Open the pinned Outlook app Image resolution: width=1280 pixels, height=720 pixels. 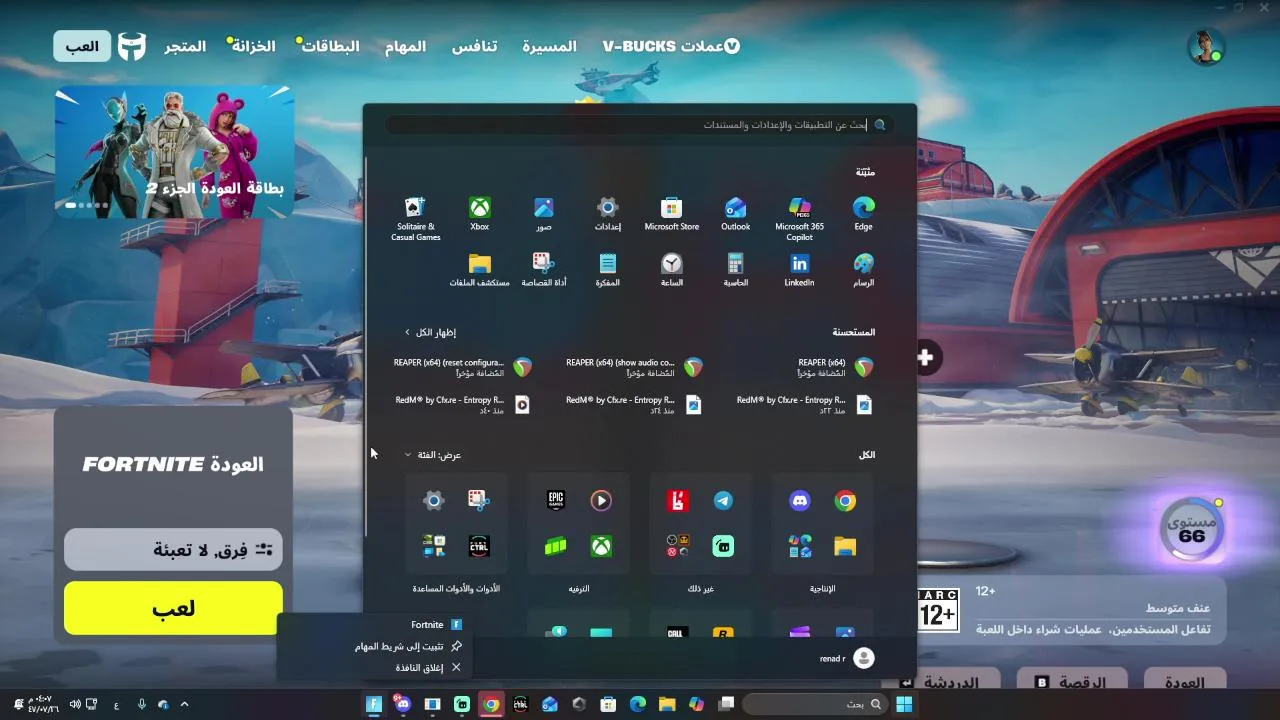pyautogui.click(x=735, y=214)
